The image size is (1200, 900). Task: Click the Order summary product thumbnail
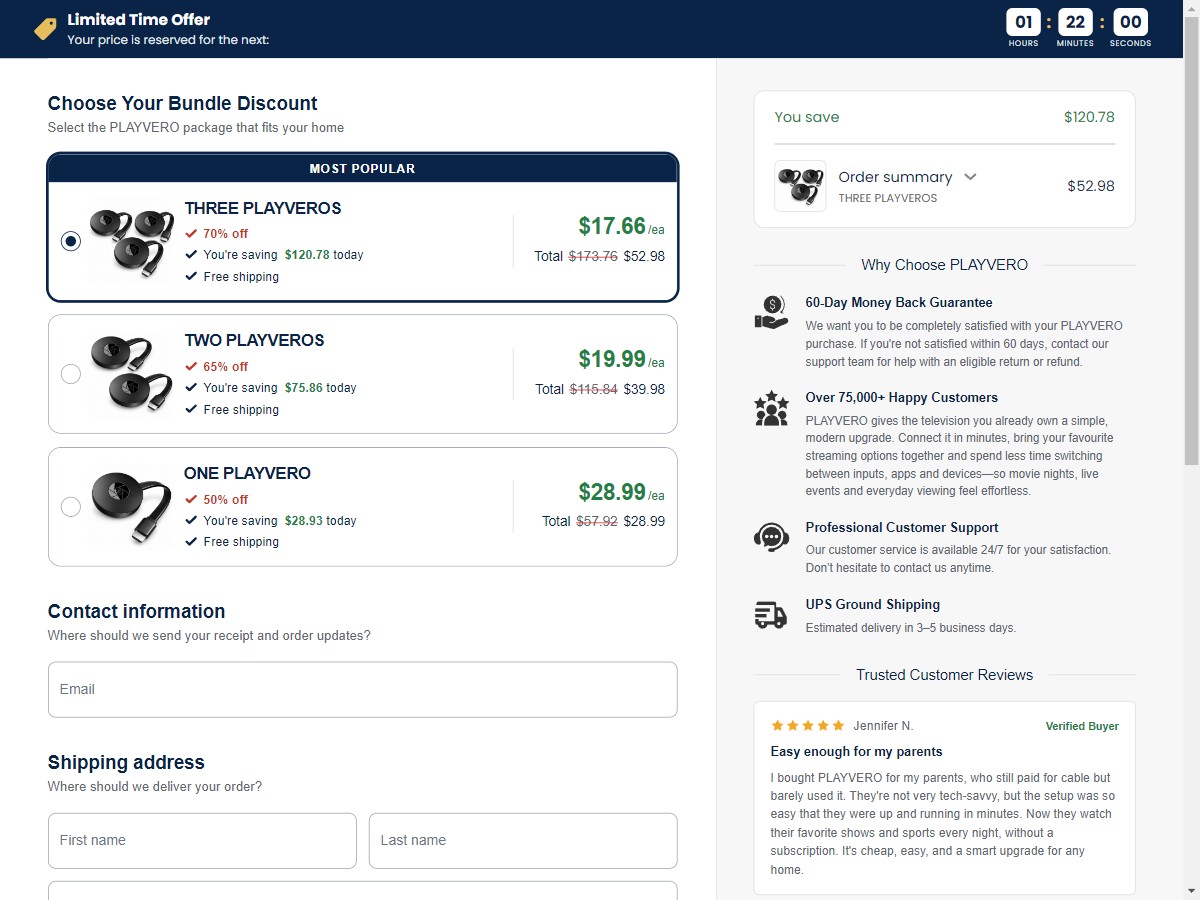pyautogui.click(x=800, y=186)
